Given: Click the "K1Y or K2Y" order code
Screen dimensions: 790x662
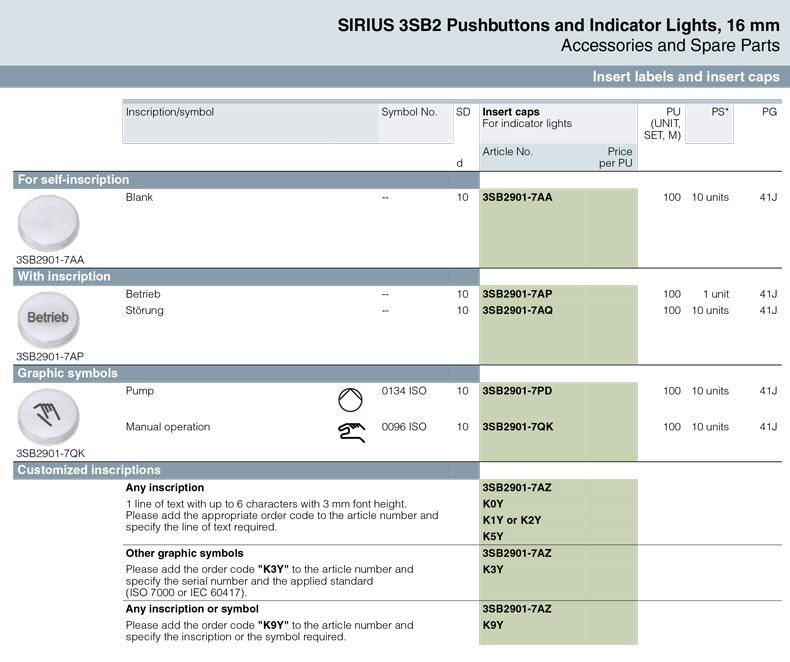Looking at the screenshot, I should click(512, 521).
